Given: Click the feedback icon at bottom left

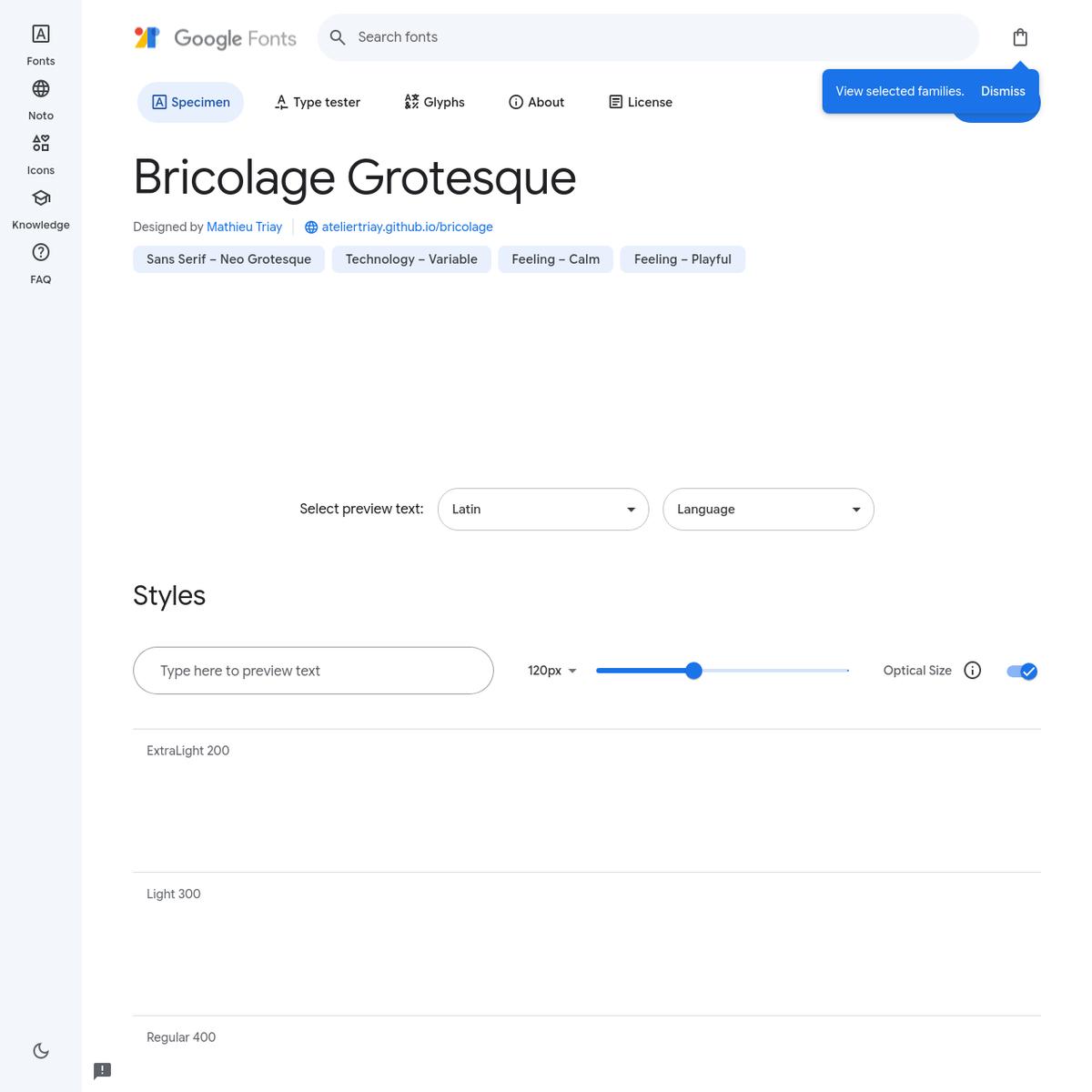Looking at the screenshot, I should click(x=103, y=1070).
